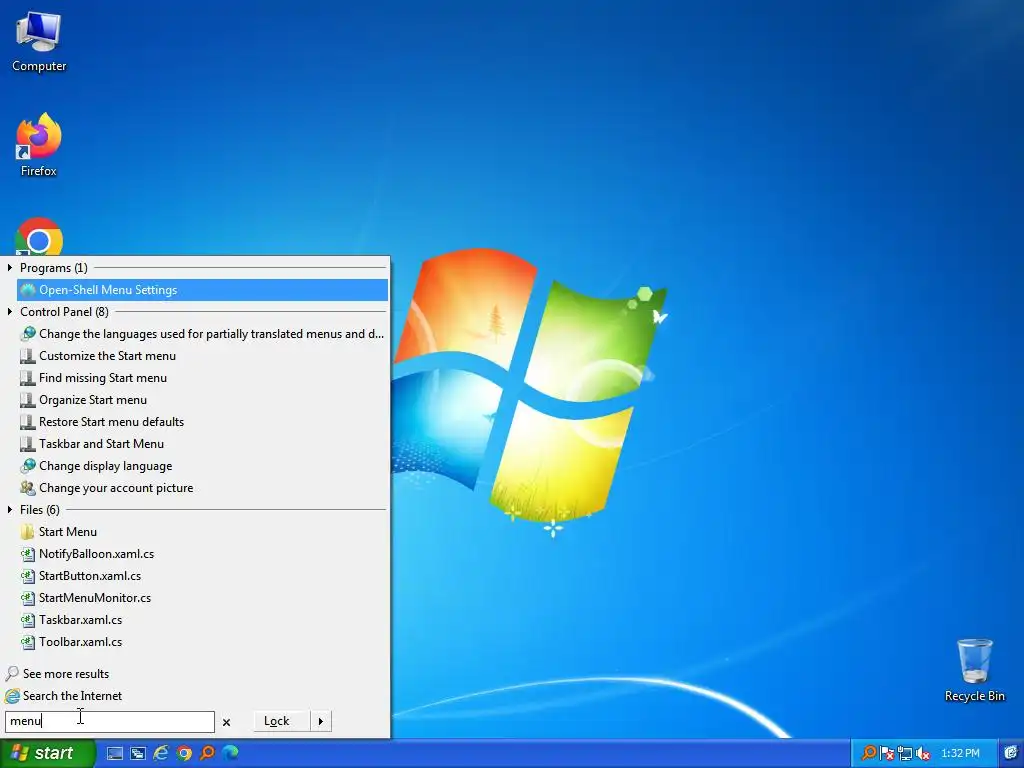Click Action Center flag tray icon
Viewport: 1024px width, 768px height.
tap(887, 754)
